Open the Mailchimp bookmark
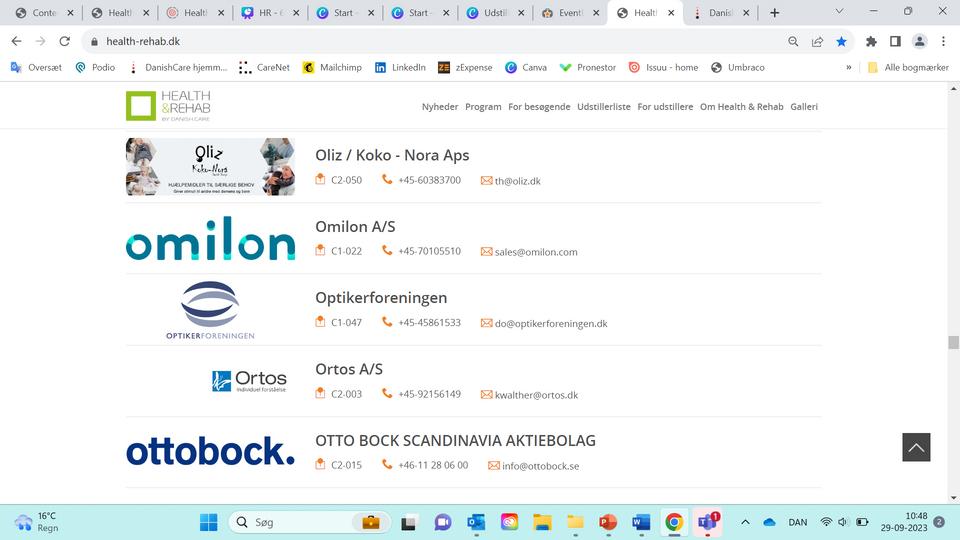The image size is (960, 540). (332, 67)
